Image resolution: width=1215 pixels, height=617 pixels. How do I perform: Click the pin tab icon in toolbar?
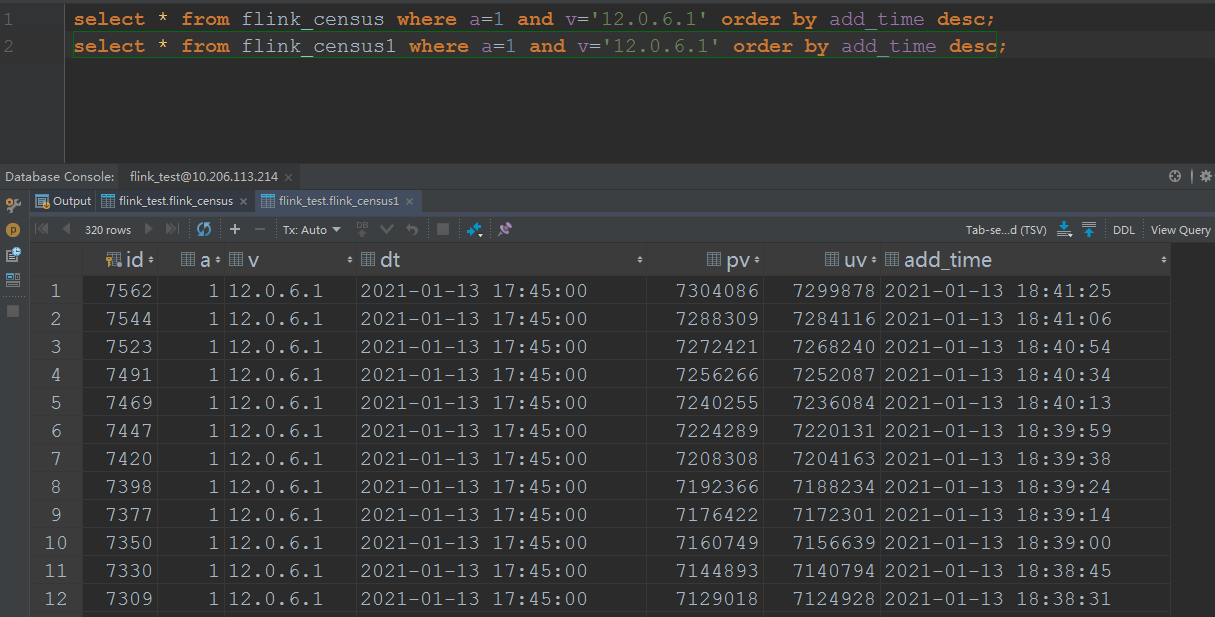coord(505,230)
